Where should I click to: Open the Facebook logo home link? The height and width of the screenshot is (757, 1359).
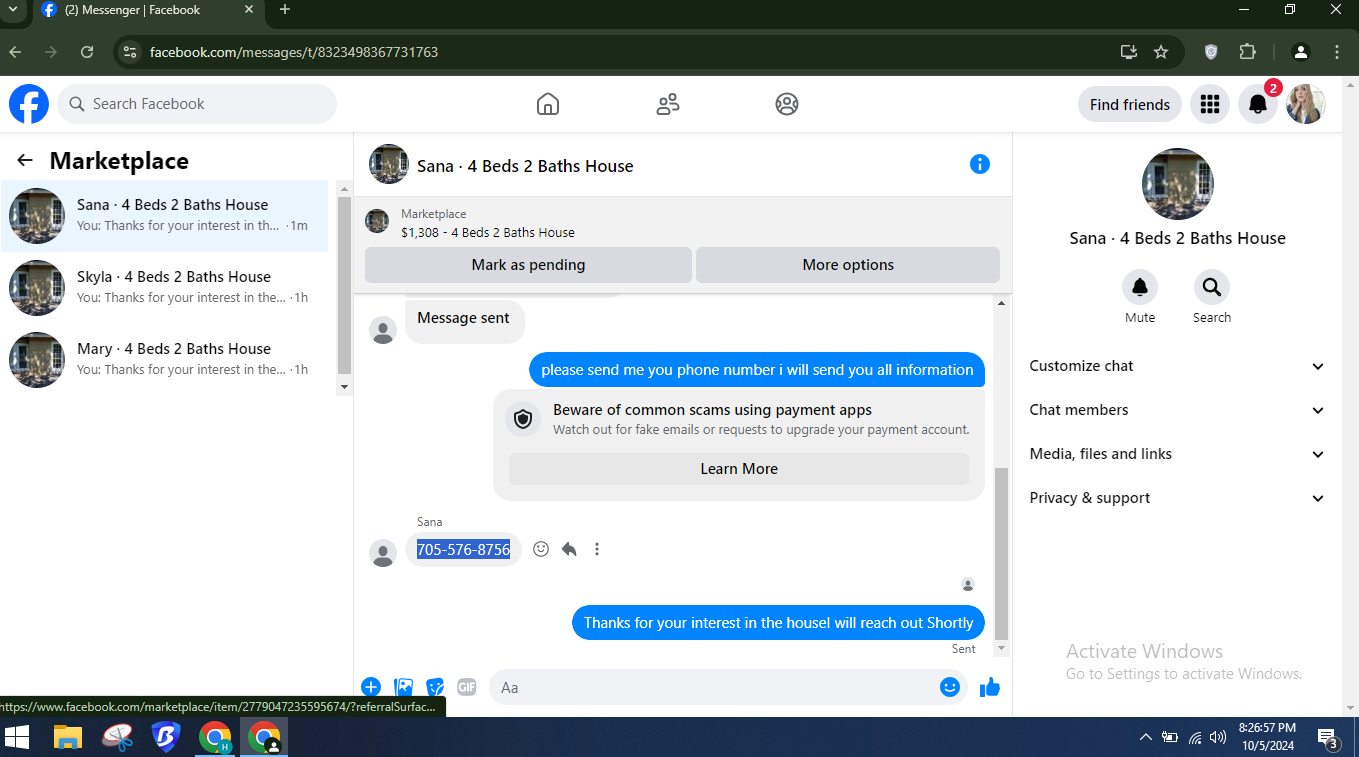[29, 104]
